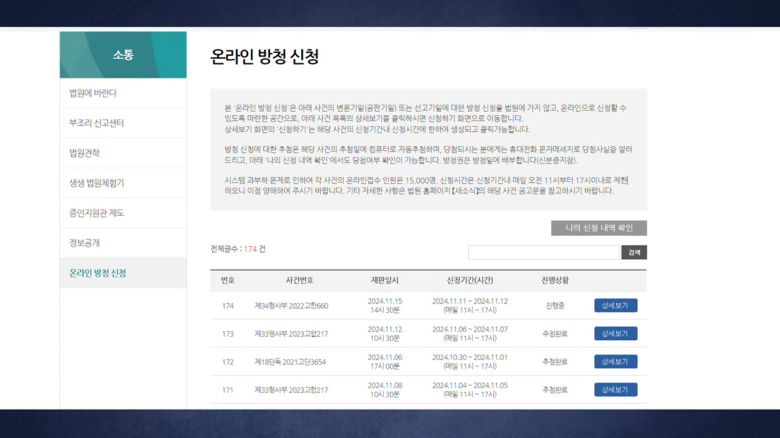Focus the search text field beside 검색

tap(543, 252)
